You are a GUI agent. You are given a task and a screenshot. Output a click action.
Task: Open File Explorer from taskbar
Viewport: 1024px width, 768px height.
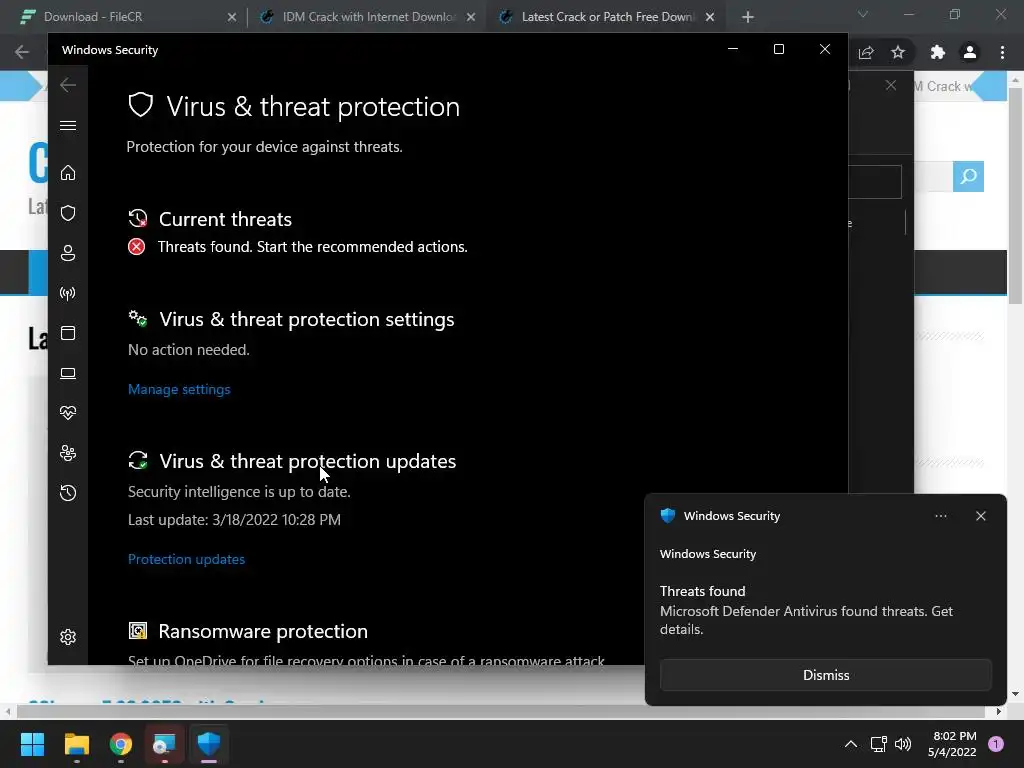(x=76, y=744)
